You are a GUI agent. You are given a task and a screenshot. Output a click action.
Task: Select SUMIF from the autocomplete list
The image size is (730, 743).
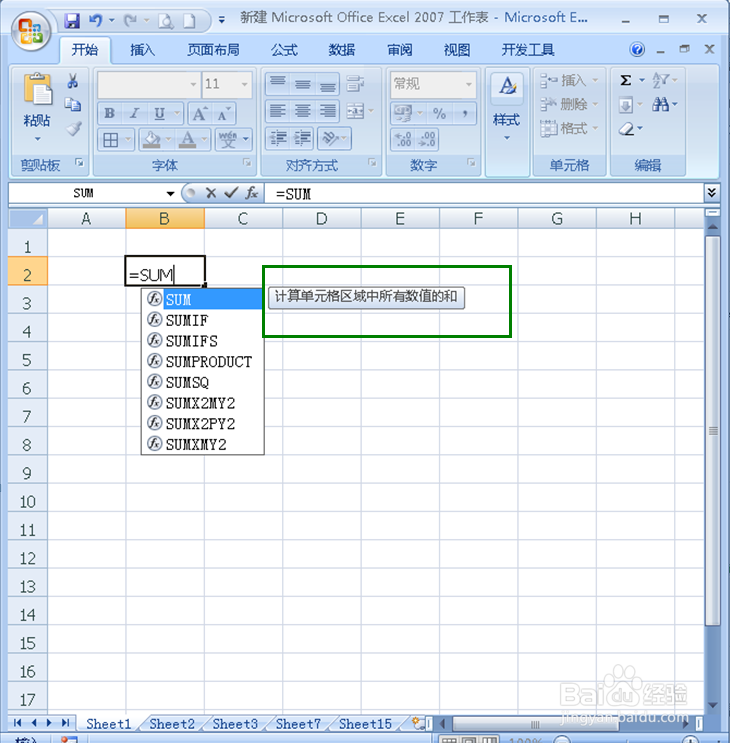click(203, 320)
